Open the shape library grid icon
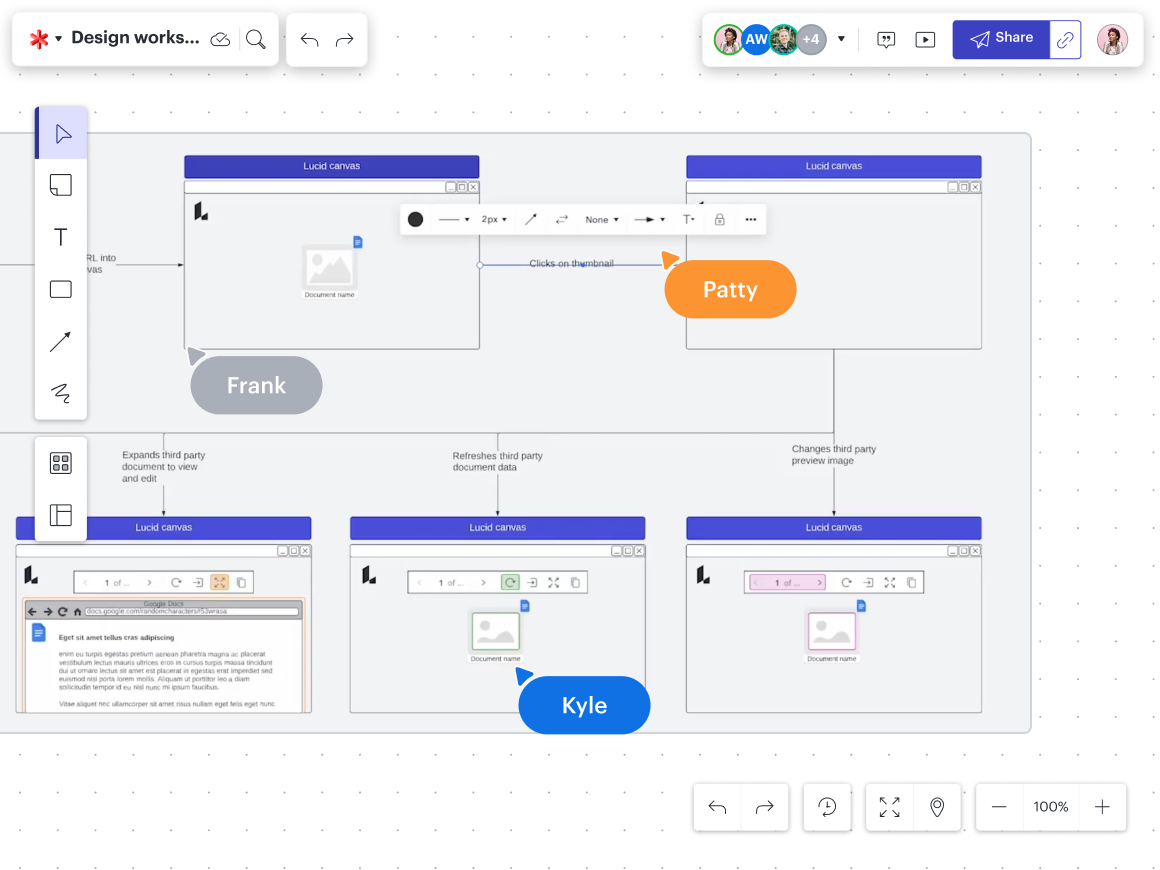This screenshot has width=1160, height=870. (x=61, y=463)
